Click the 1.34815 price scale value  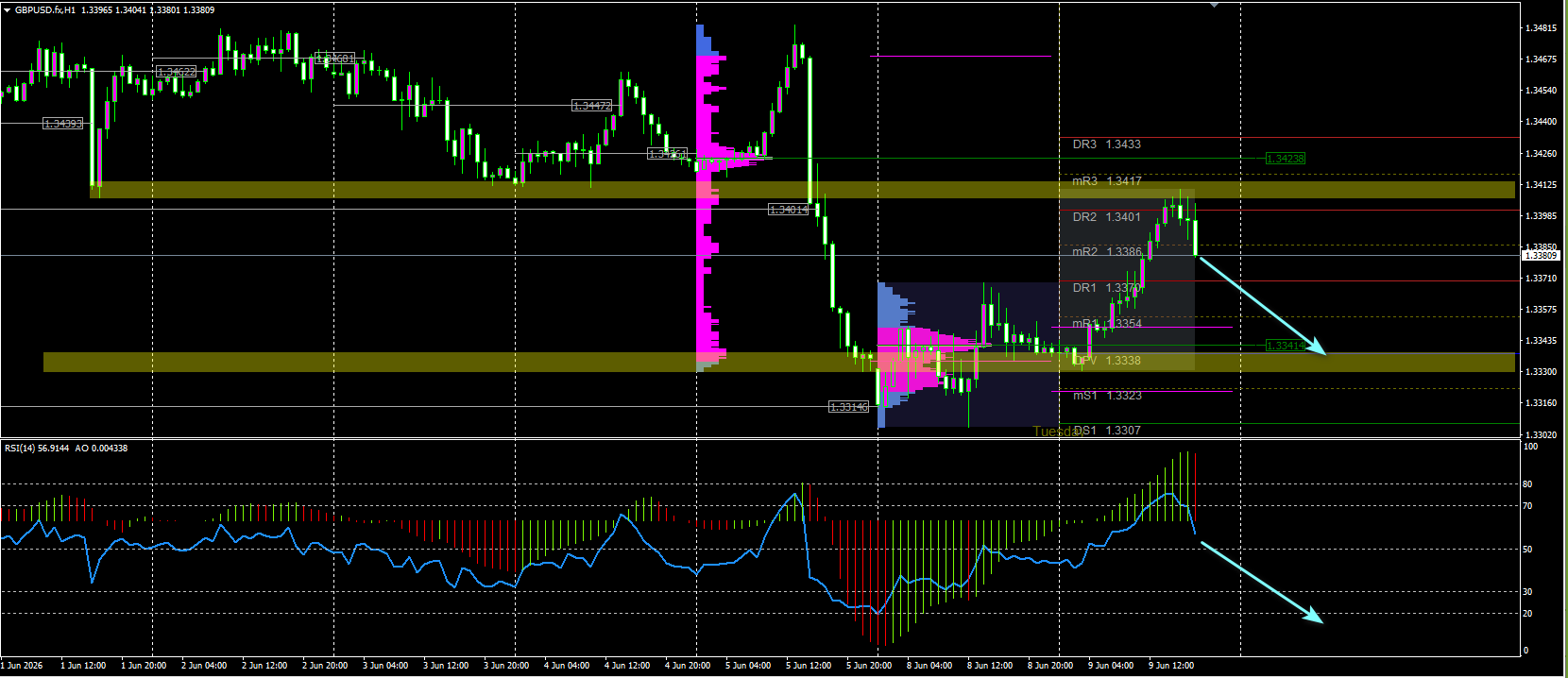(1540, 28)
